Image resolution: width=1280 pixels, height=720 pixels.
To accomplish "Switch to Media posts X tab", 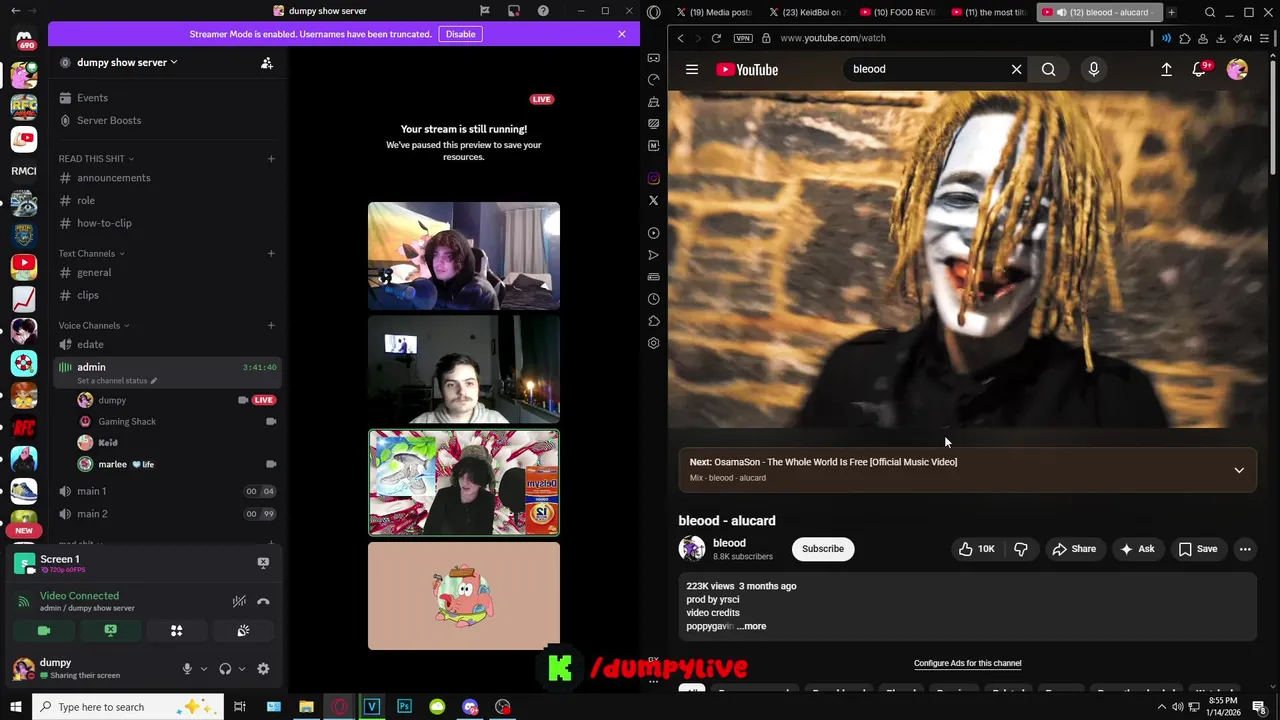I will tap(714, 12).
